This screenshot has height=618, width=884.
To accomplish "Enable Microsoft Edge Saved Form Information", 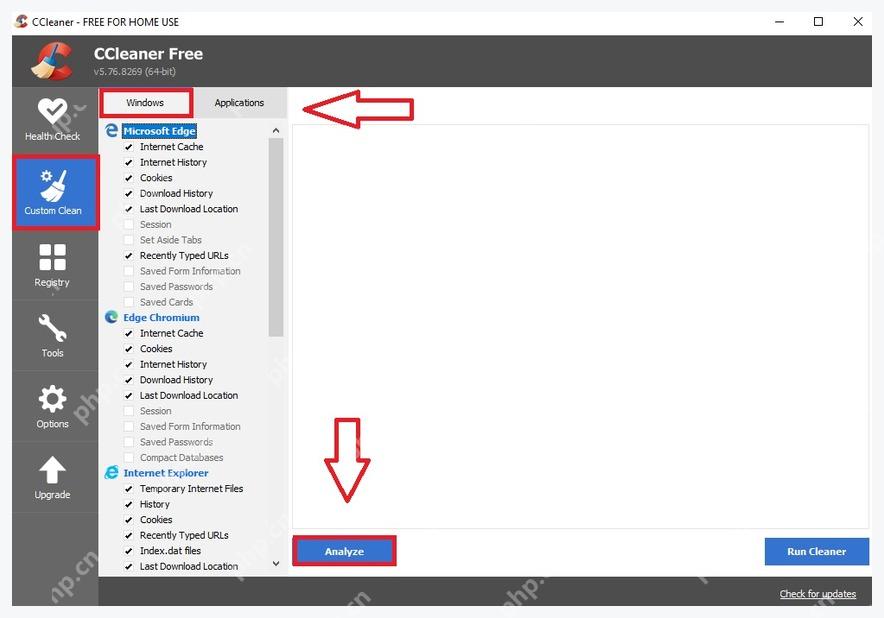I will click(129, 271).
